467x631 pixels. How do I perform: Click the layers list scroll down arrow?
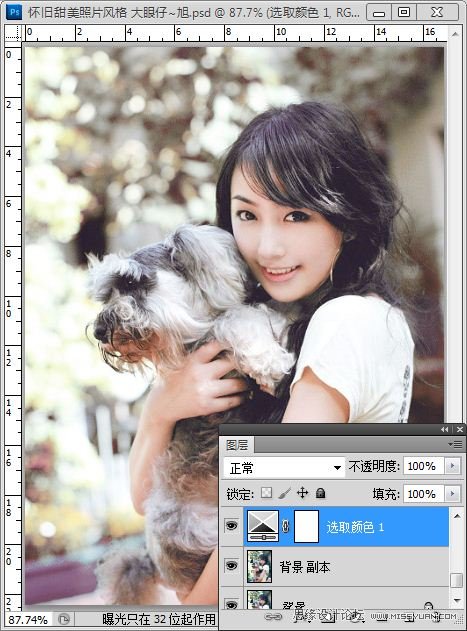pos(457,600)
